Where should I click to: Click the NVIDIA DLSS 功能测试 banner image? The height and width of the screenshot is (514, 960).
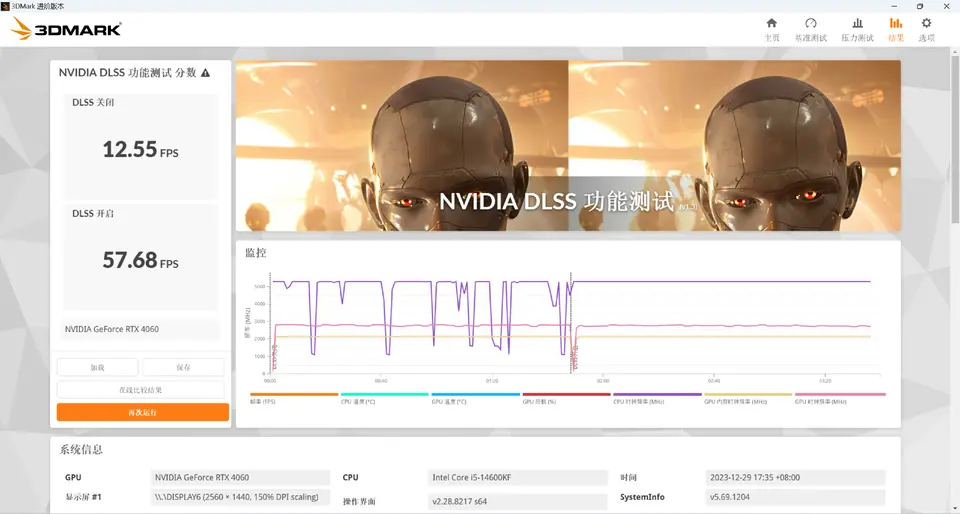[568, 146]
